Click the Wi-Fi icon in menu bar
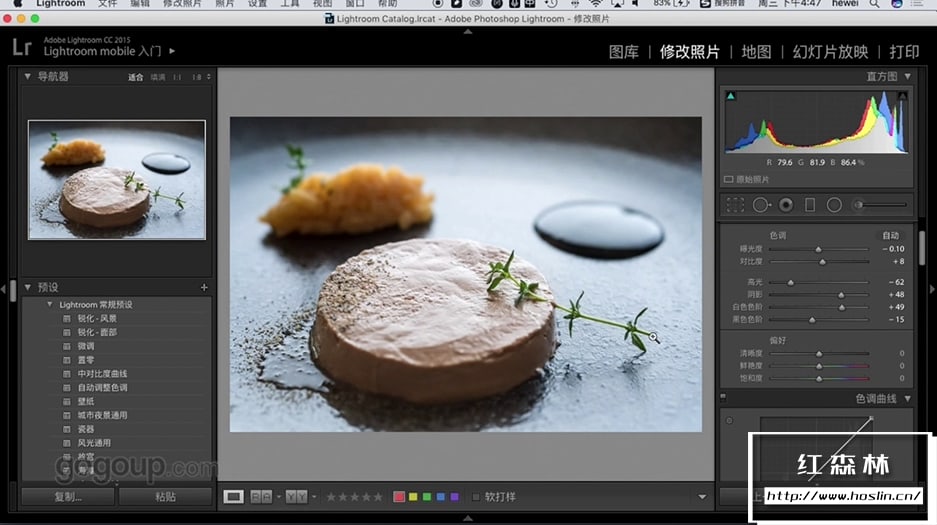937x525 pixels. point(595,4)
